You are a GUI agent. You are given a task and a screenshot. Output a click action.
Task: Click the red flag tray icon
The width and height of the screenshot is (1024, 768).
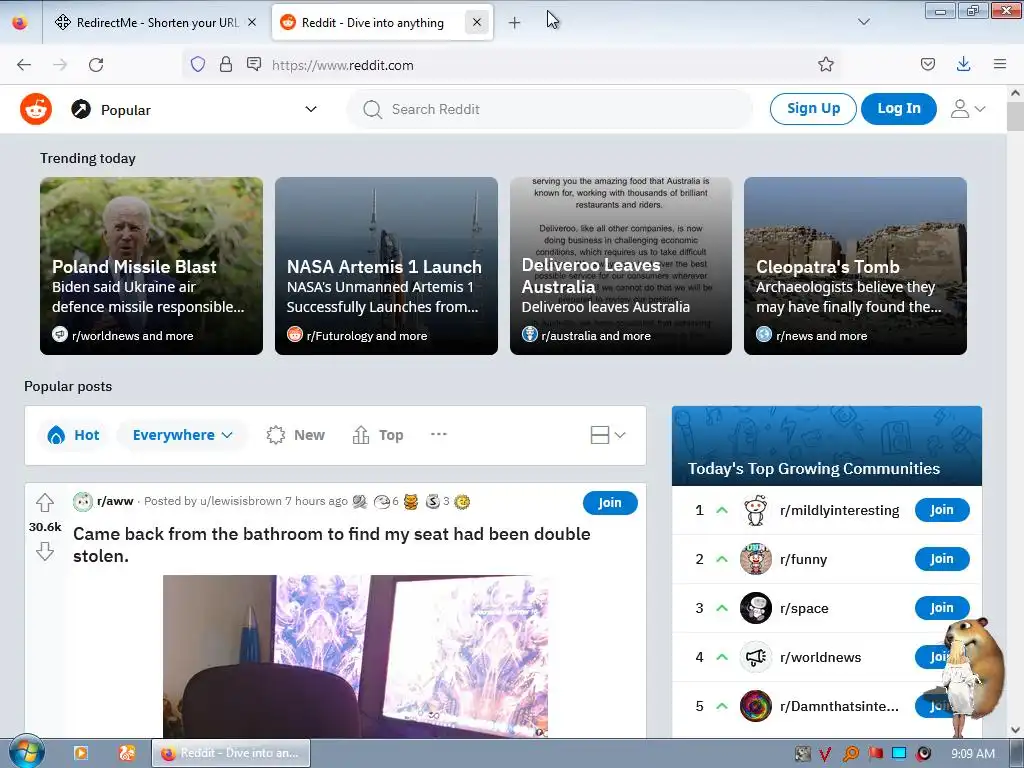click(874, 754)
